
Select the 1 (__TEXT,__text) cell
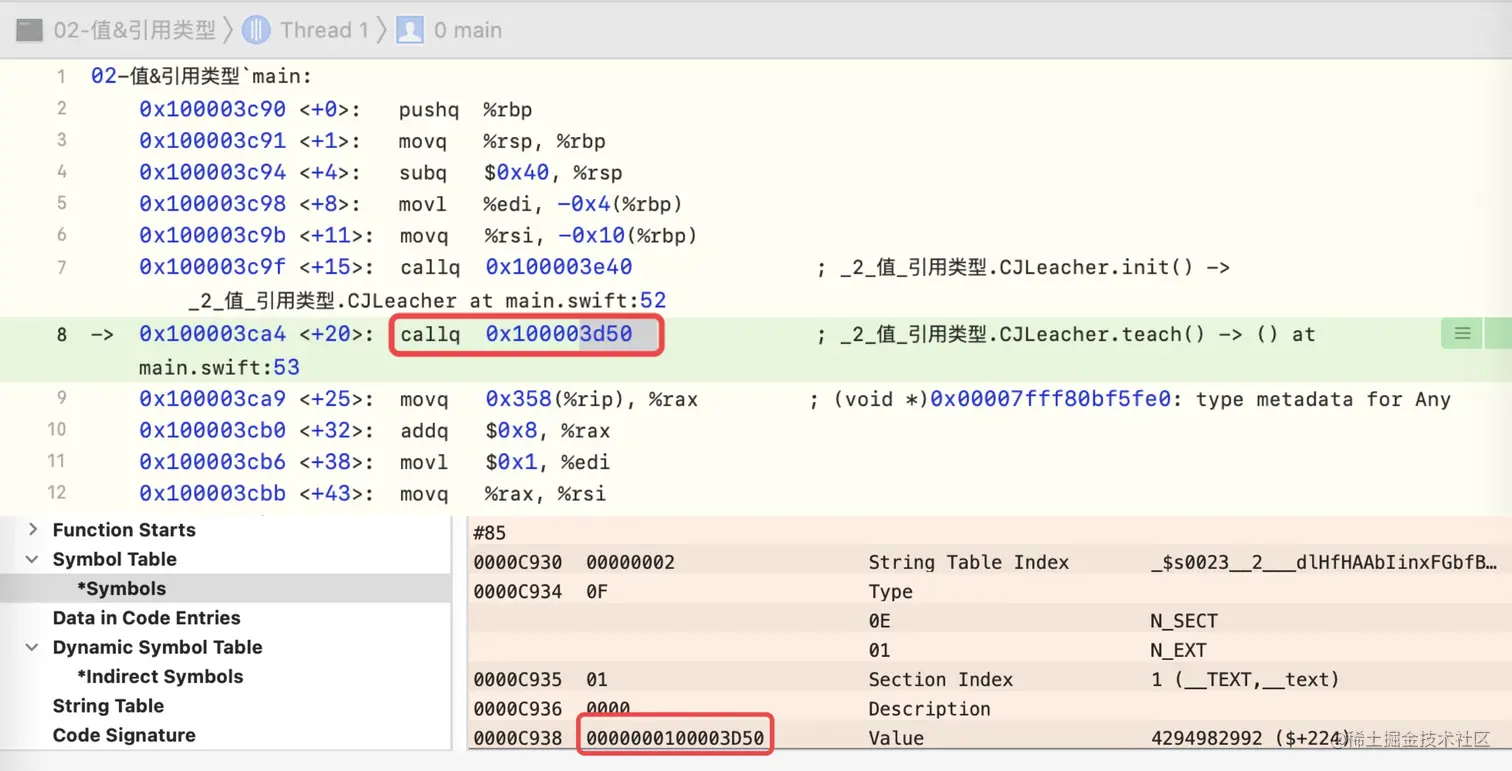pos(1244,679)
